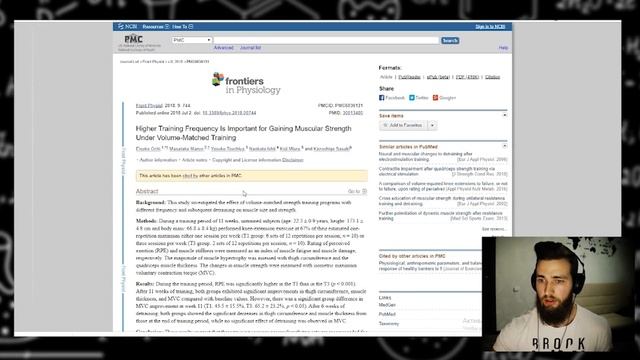Open the Go to section dropdown
640x360 pixels.
[357, 191]
